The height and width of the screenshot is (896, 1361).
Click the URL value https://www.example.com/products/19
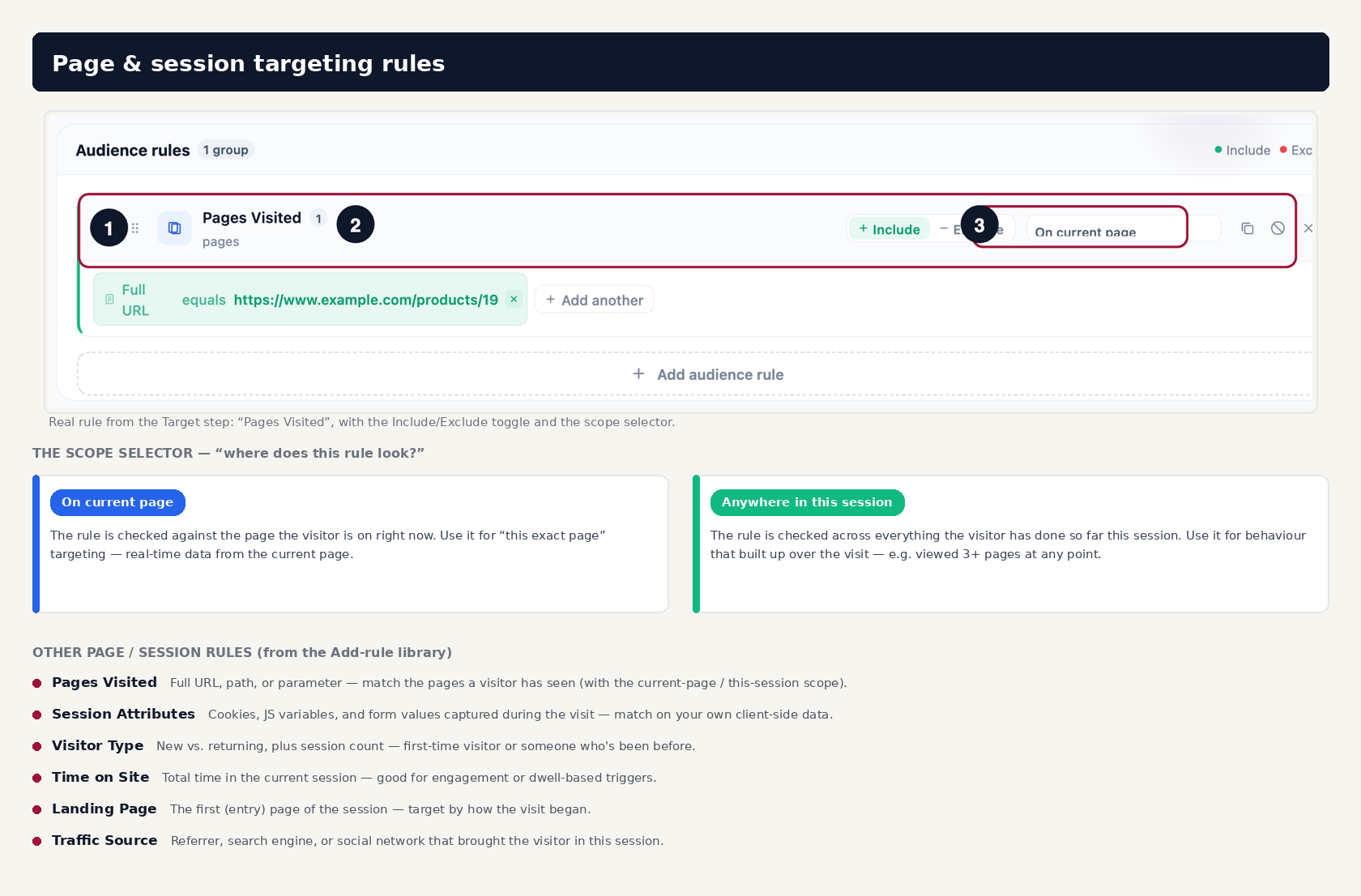(366, 300)
